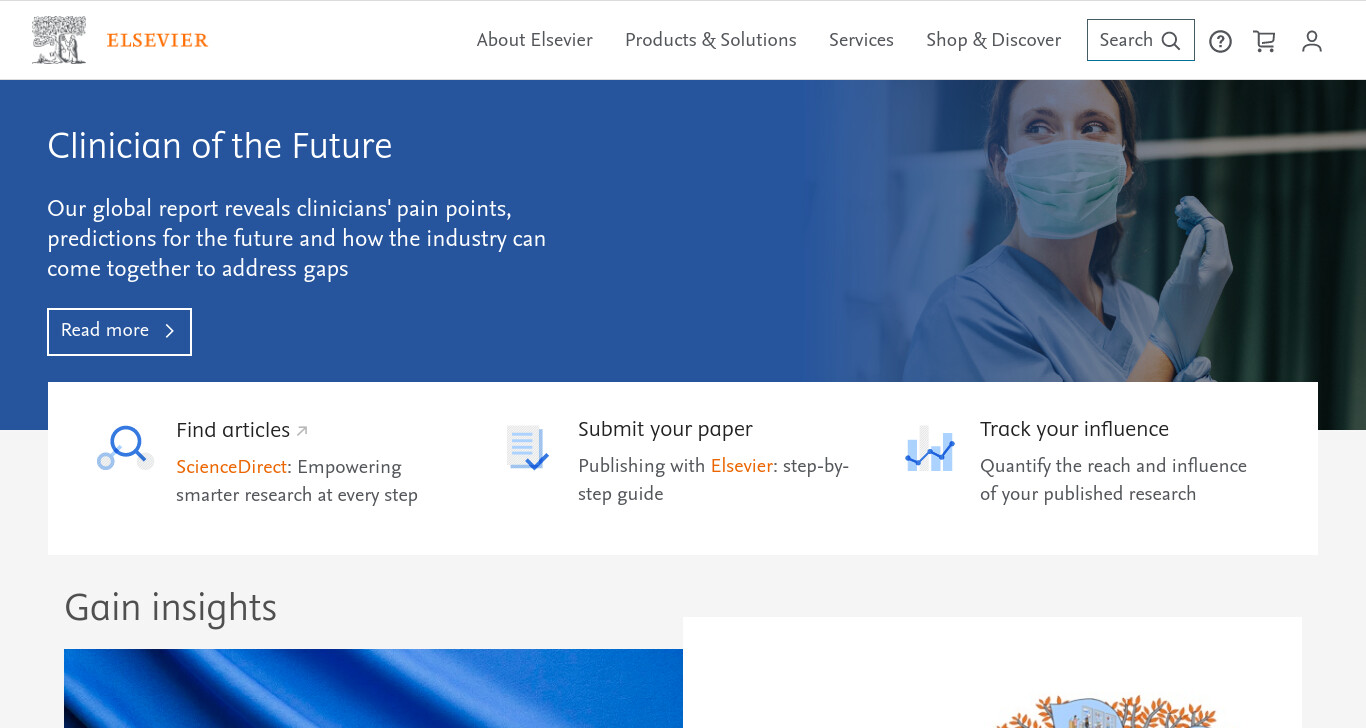This screenshot has width=1366, height=728.
Task: Click the Gain insights heading
Action: (171, 608)
